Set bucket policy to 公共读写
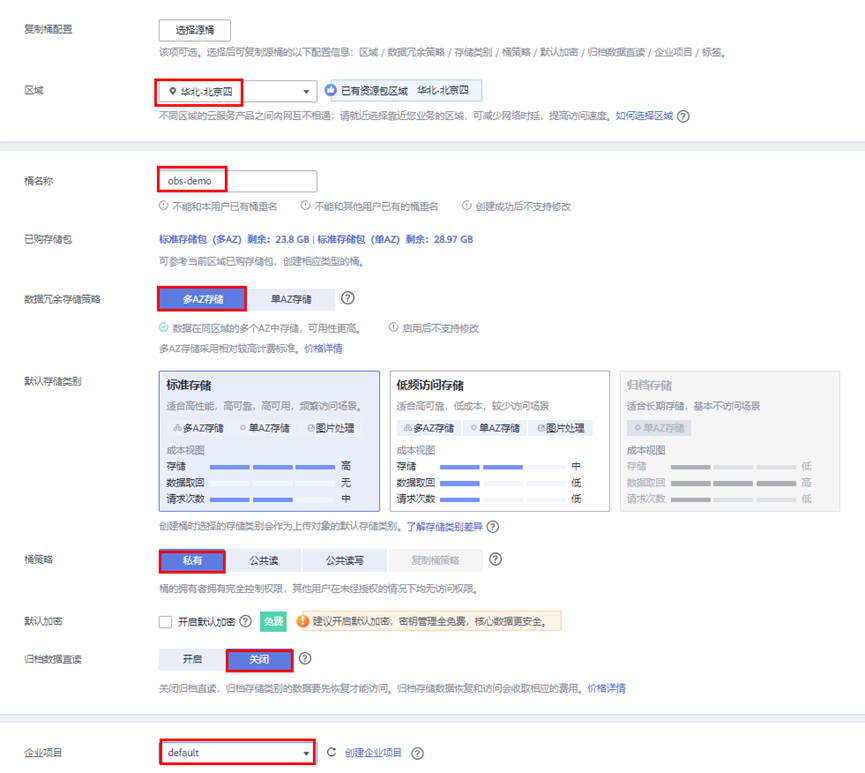This screenshot has width=865, height=773. pyautogui.click(x=344, y=561)
